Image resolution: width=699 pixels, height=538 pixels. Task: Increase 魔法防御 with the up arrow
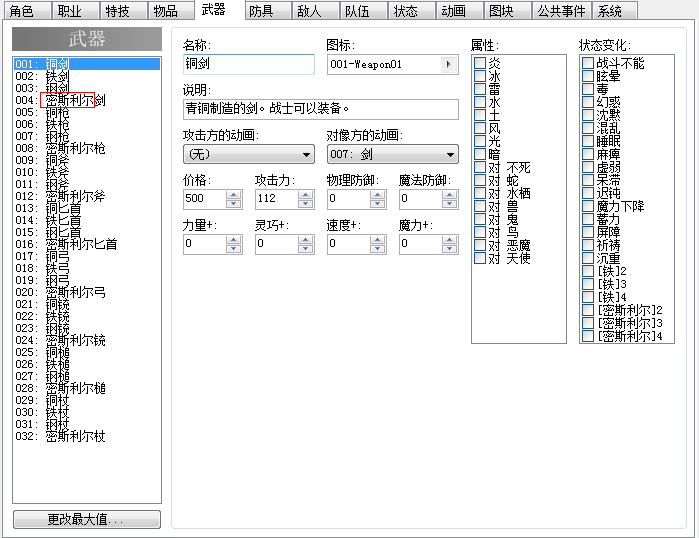click(449, 195)
